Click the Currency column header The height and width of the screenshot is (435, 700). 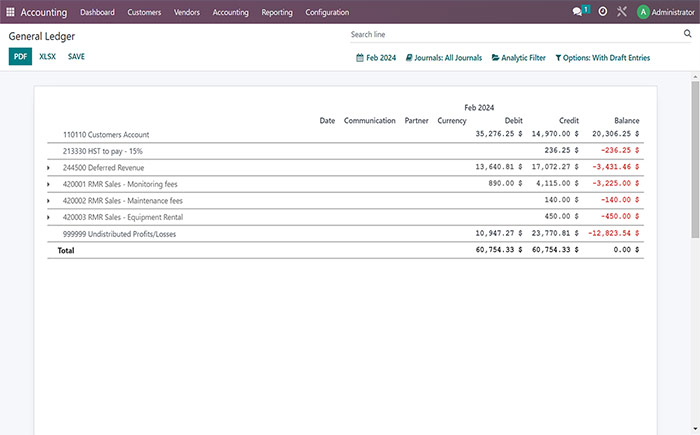pyautogui.click(x=452, y=121)
